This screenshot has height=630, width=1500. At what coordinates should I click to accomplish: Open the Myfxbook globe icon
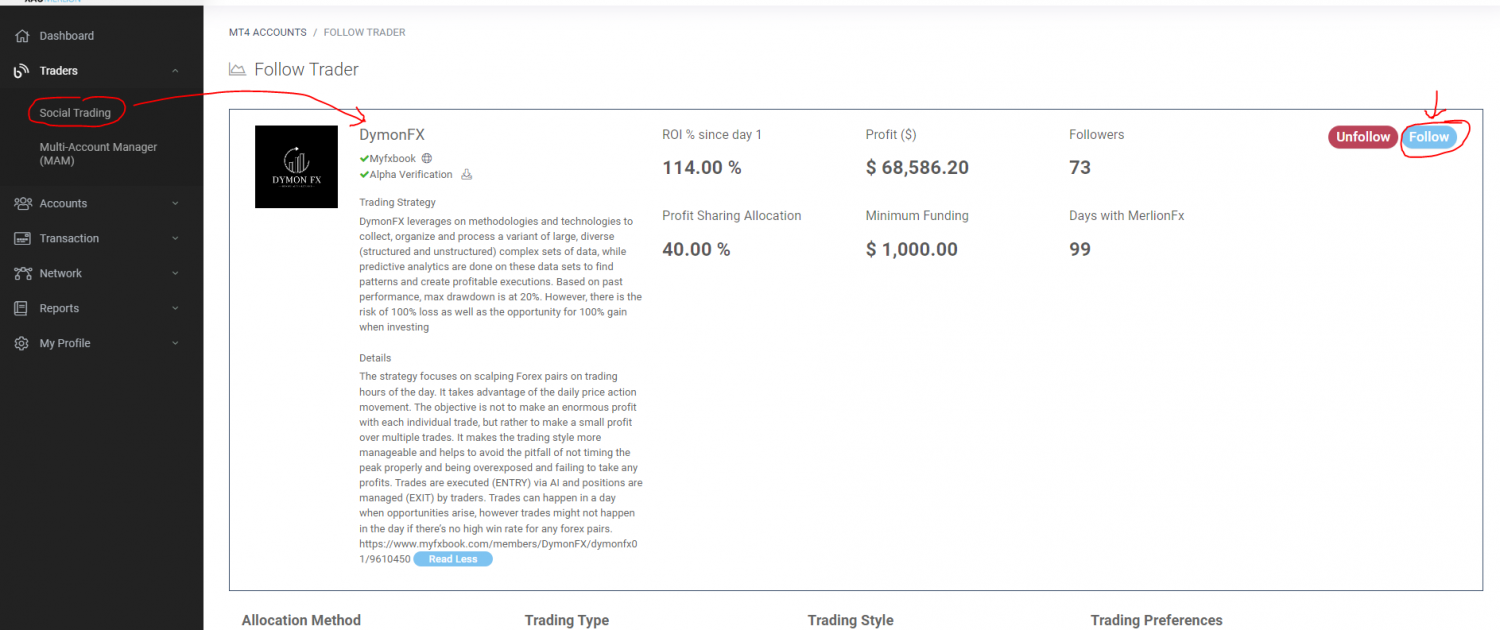click(x=427, y=158)
